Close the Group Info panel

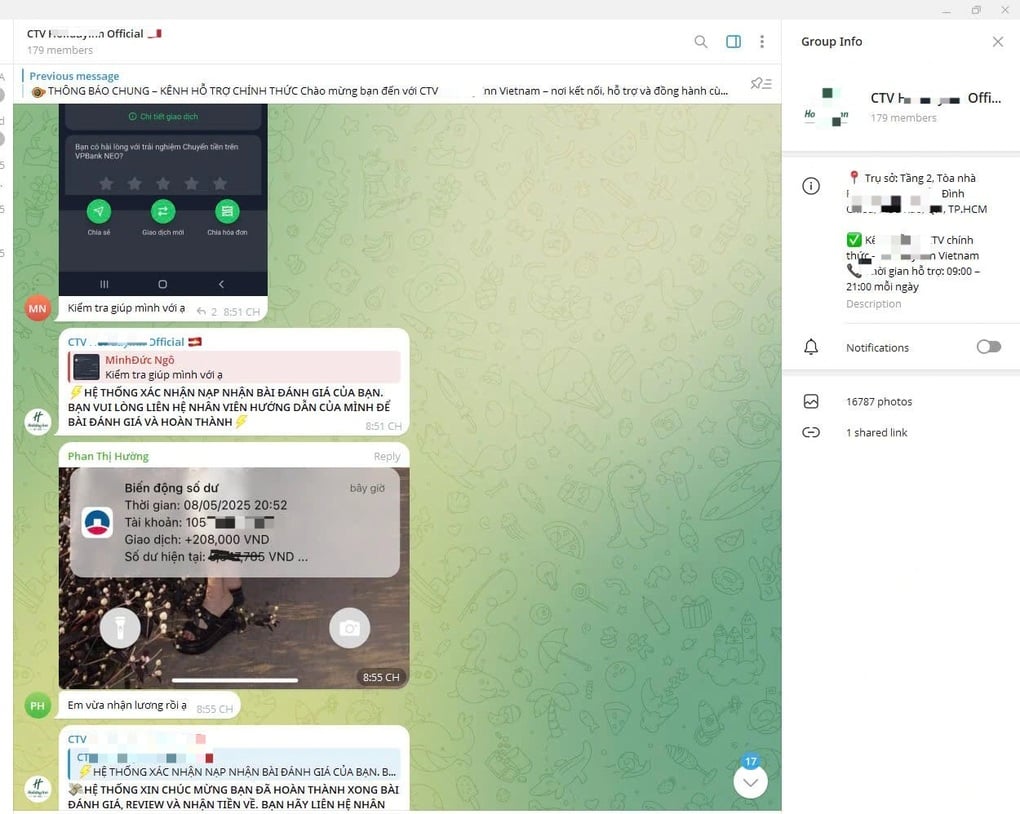(x=997, y=42)
